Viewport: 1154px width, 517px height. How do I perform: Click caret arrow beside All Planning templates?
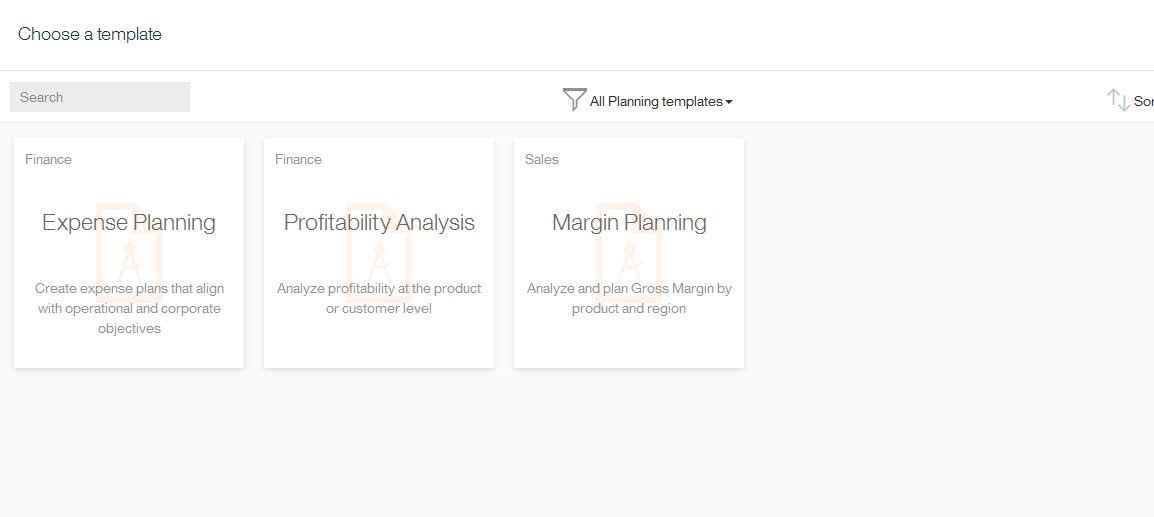point(729,102)
